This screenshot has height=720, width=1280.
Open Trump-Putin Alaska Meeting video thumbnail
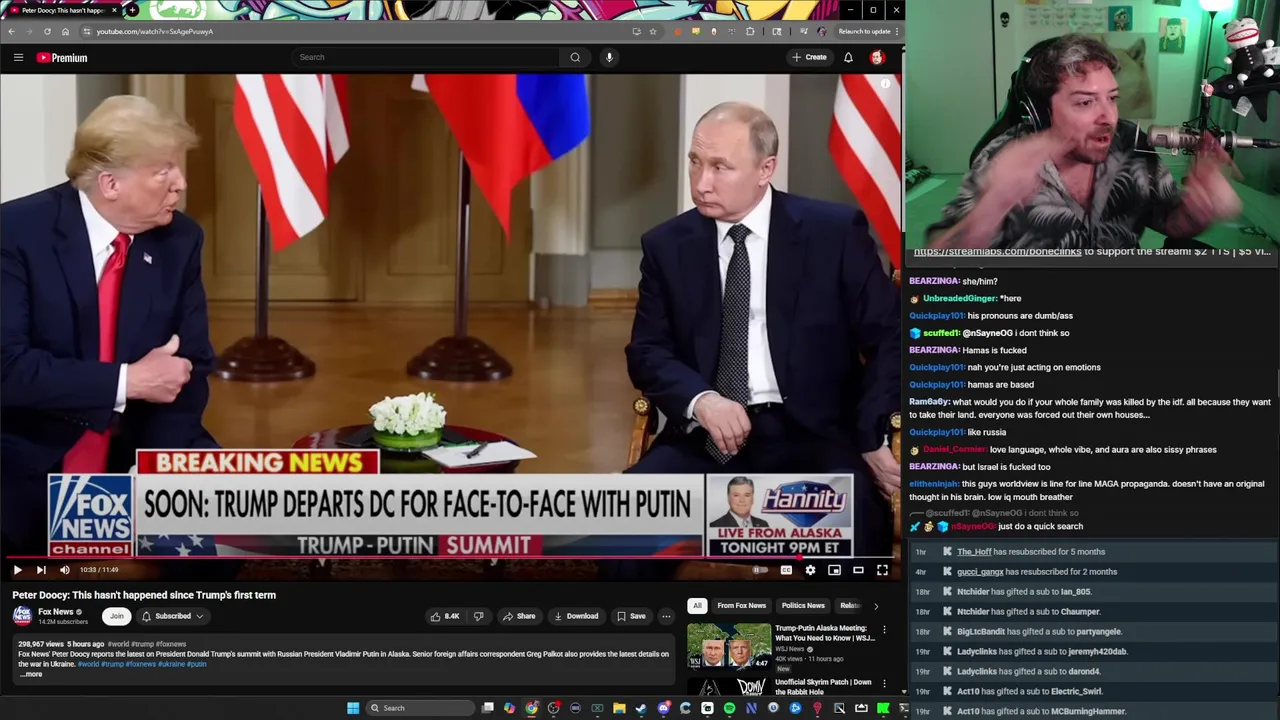click(729, 646)
